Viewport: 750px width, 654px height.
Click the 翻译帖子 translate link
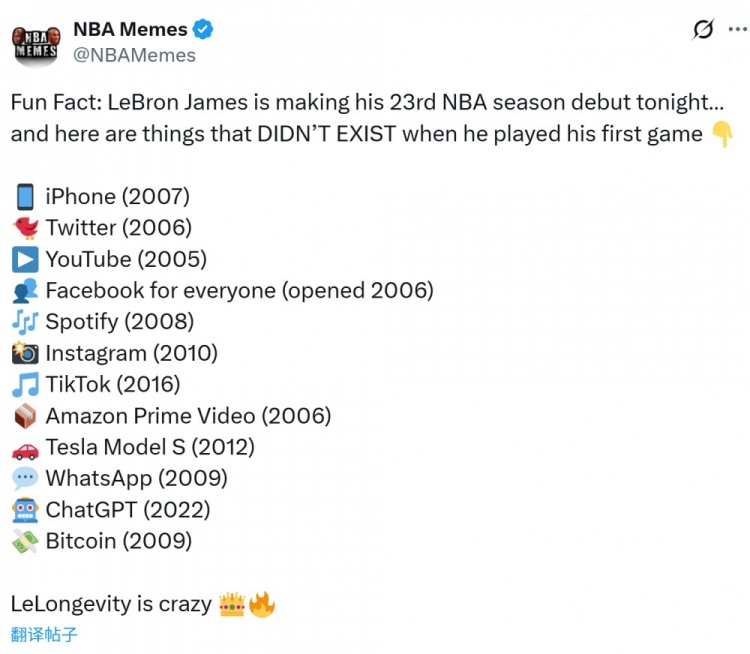pyautogui.click(x=44, y=634)
